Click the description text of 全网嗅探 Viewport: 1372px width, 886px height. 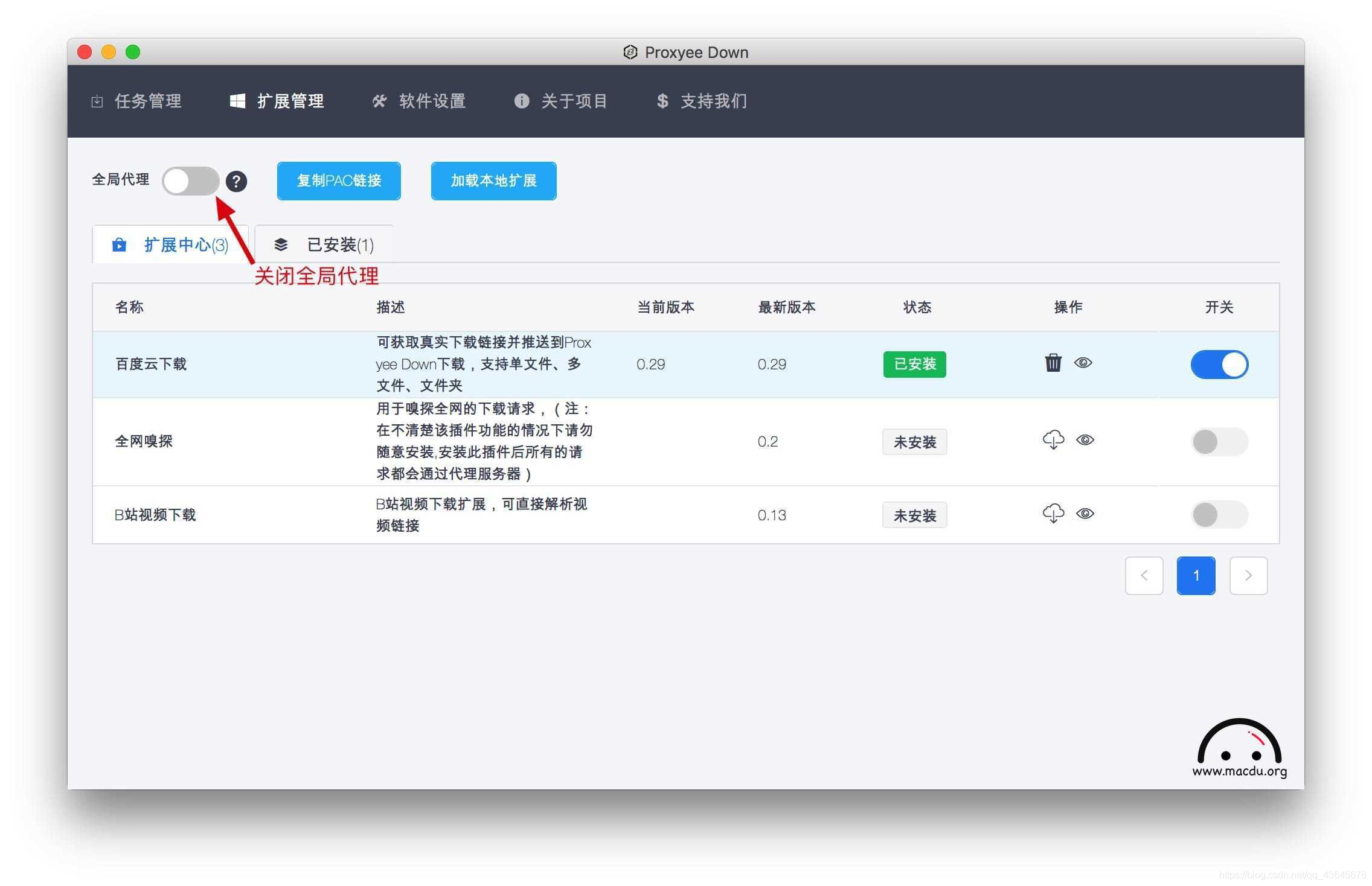484,441
